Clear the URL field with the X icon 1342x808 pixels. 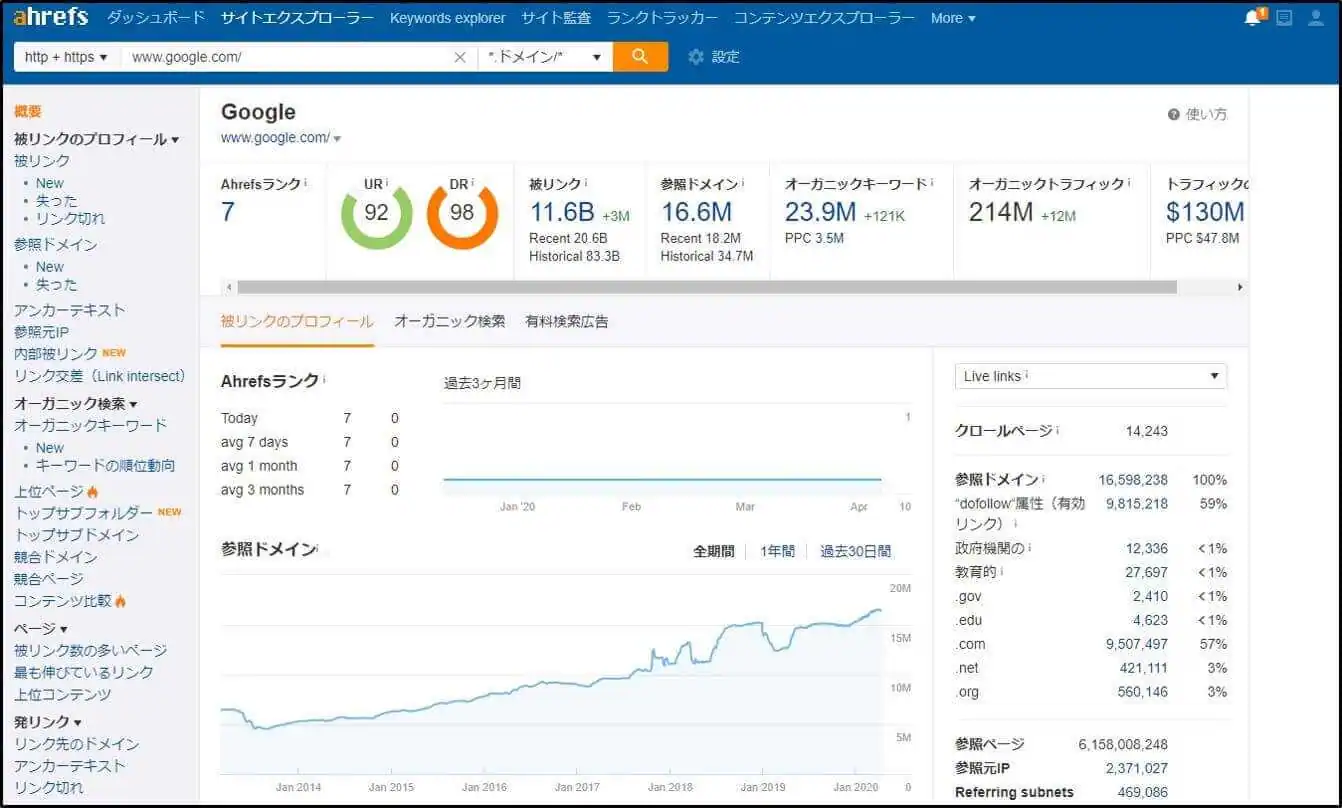pos(460,57)
